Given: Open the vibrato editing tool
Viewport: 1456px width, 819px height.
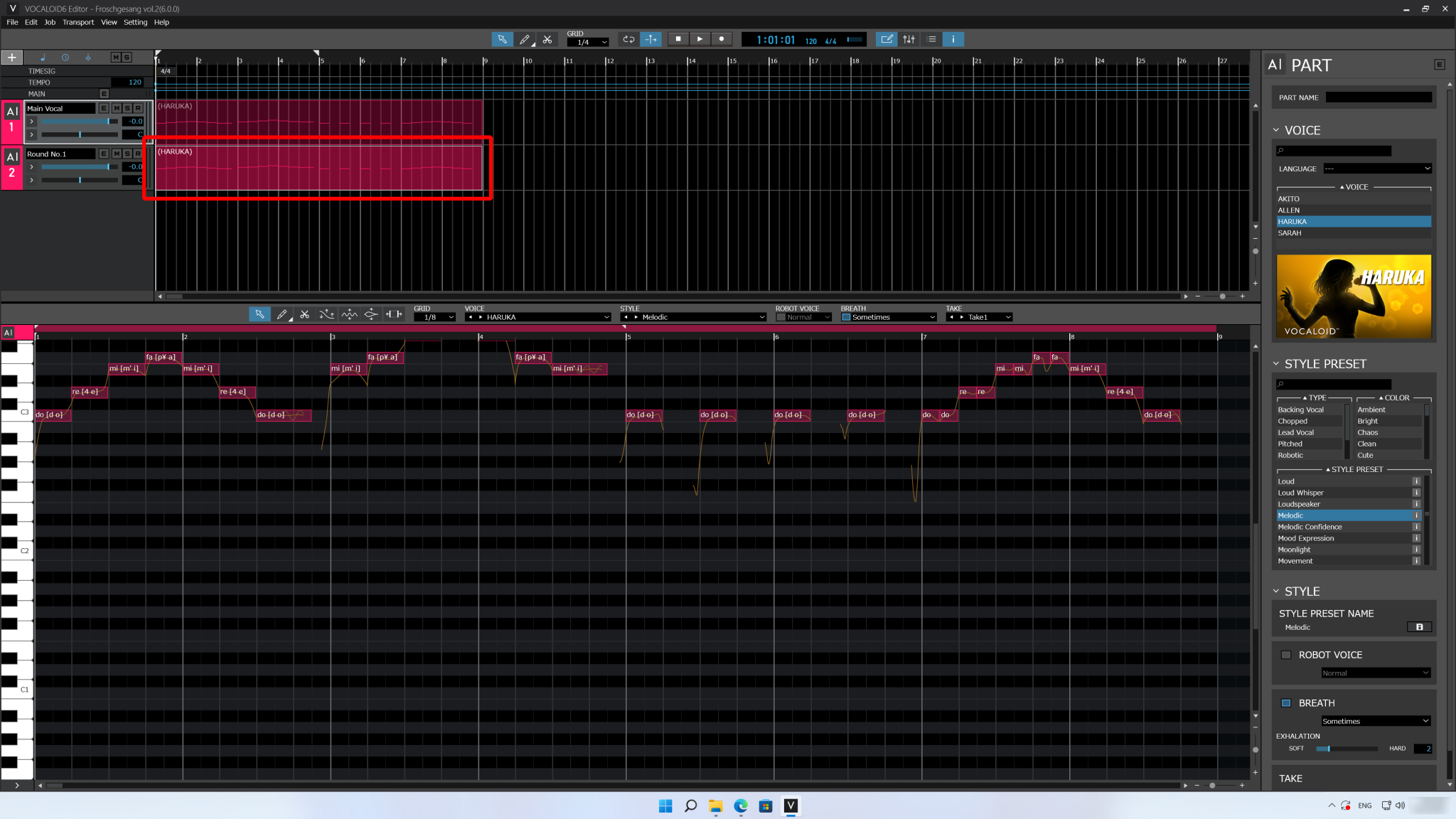Looking at the screenshot, I should pos(348,314).
